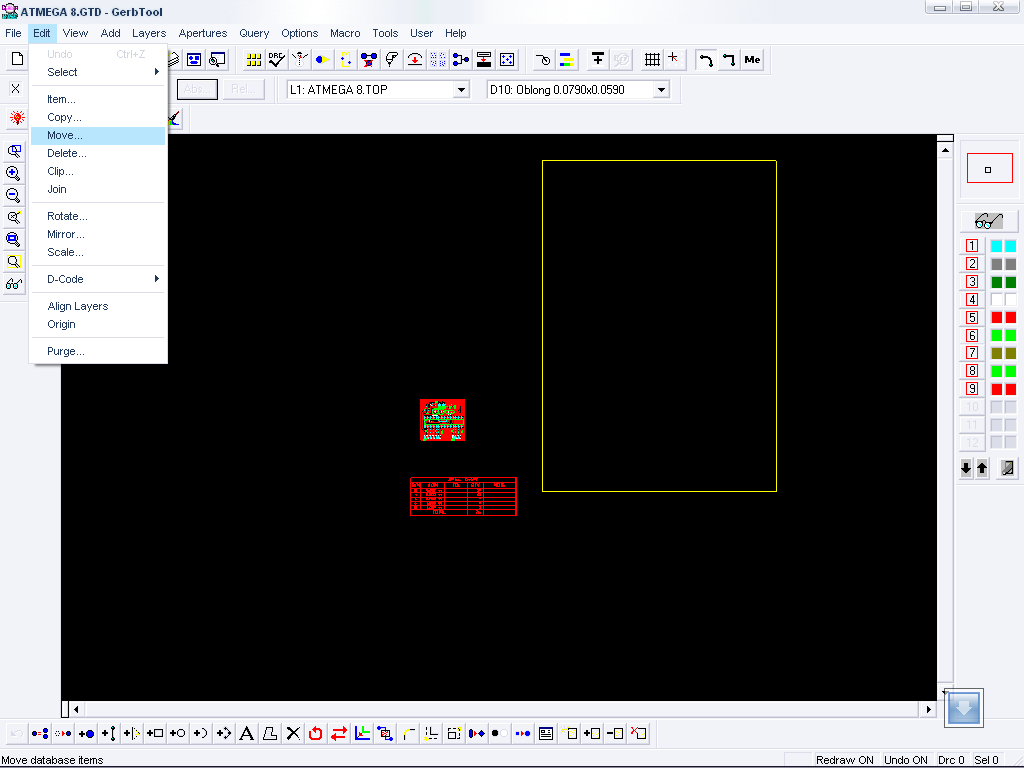The image size is (1024, 768).
Task: Click the horizontal scrollbar right arrow
Action: coord(928,709)
